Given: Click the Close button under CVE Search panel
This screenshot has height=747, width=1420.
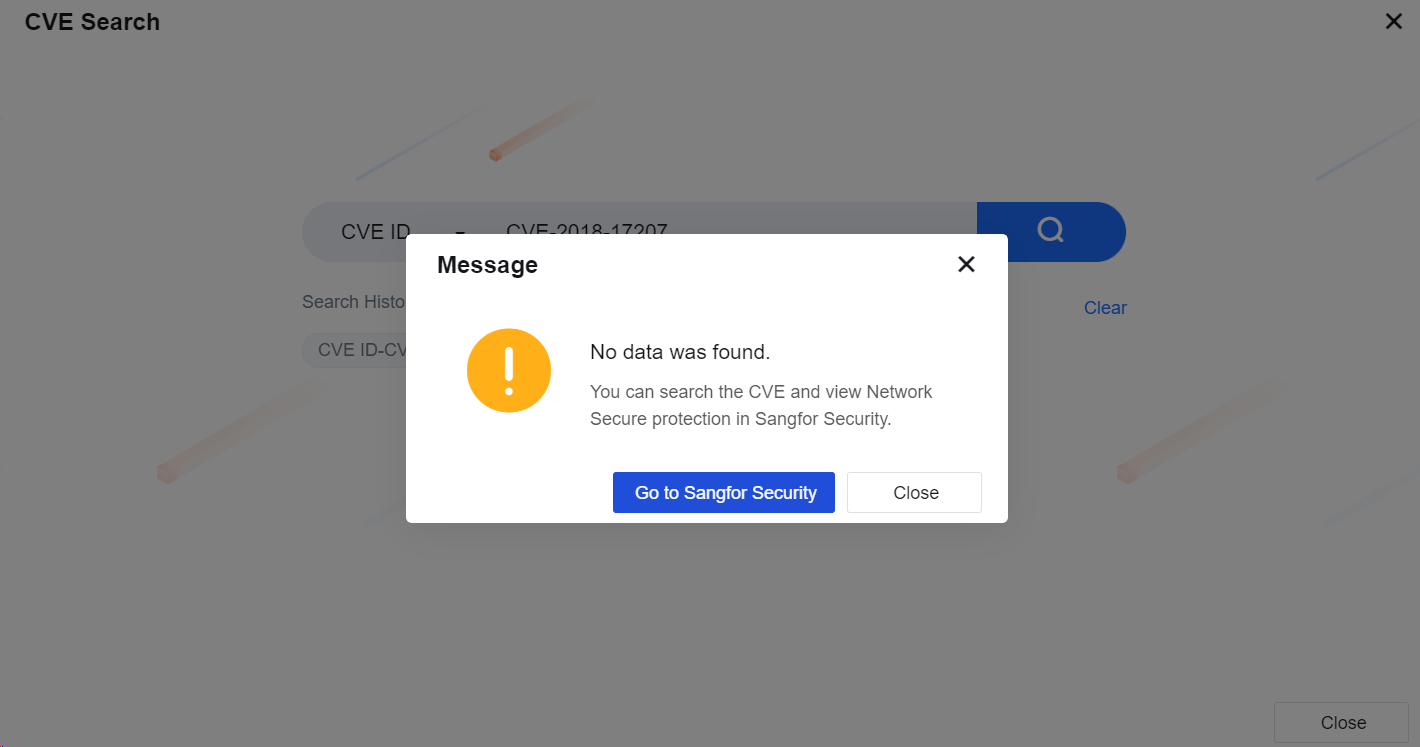Looking at the screenshot, I should [1343, 723].
